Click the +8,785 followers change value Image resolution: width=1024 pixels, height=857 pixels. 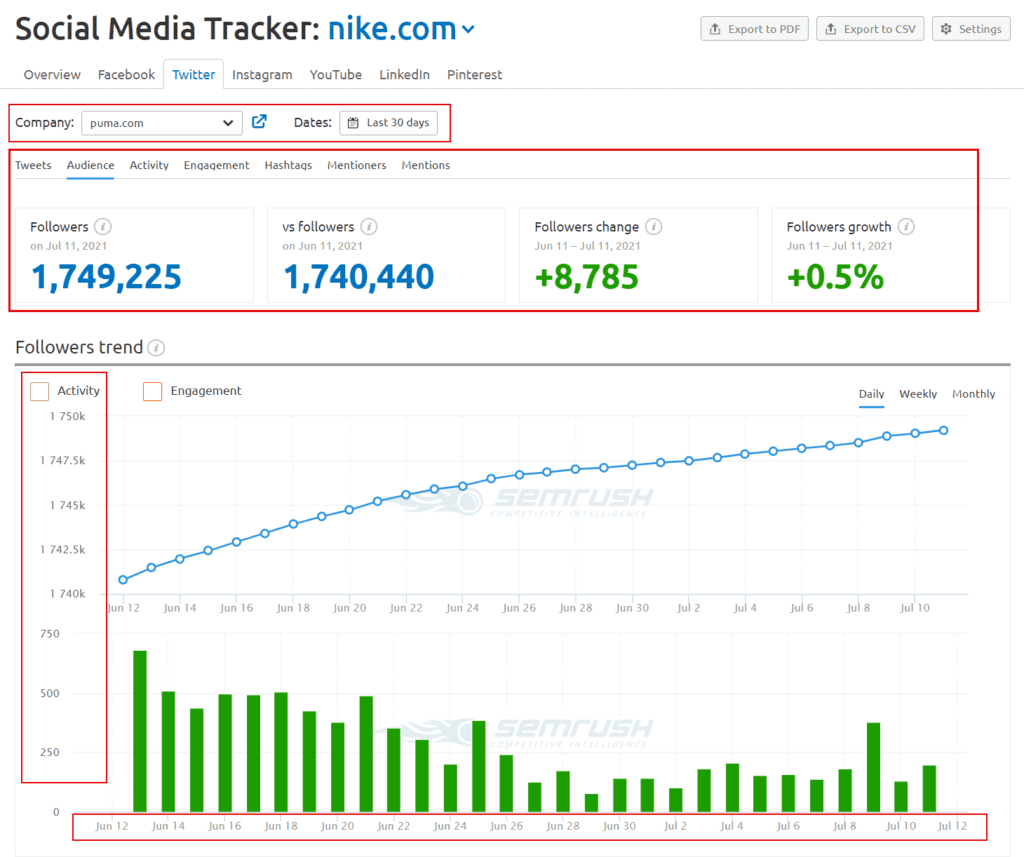586,277
